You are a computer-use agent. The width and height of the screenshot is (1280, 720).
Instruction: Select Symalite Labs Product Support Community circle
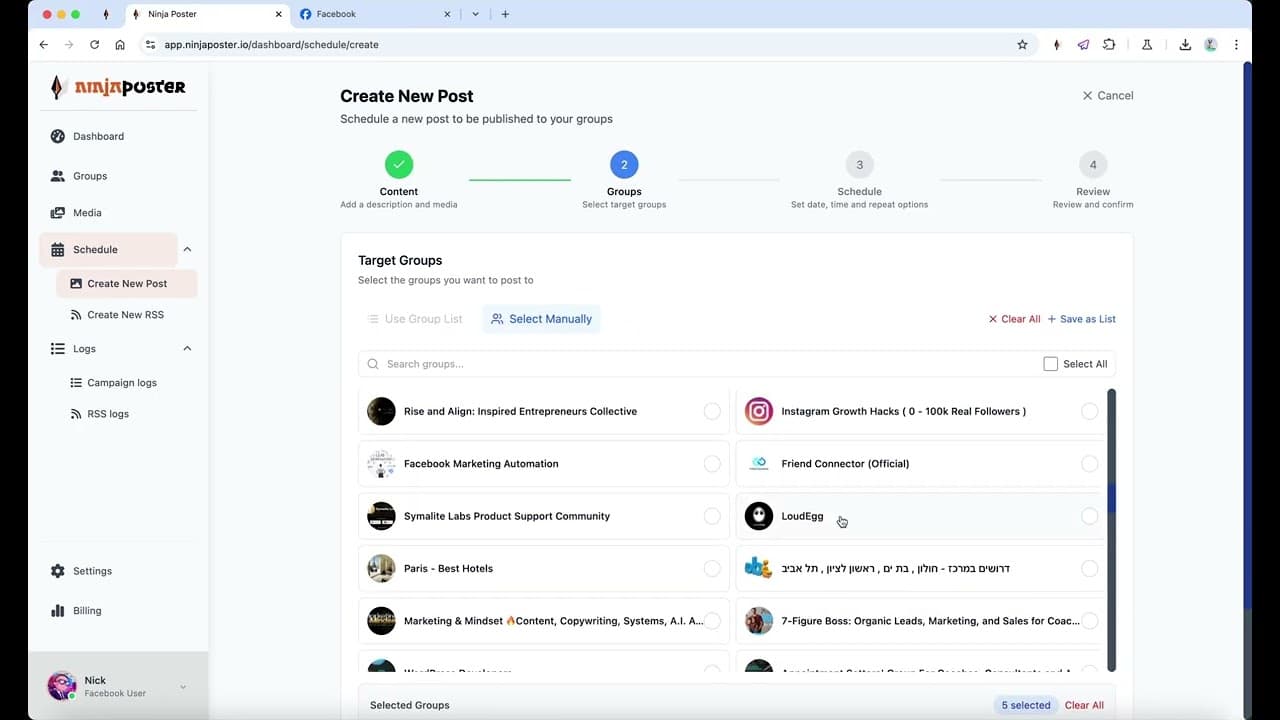coord(712,516)
